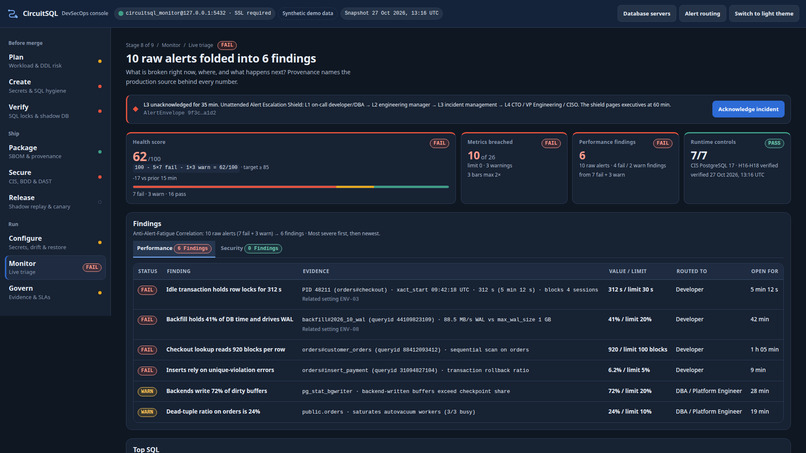The image size is (806, 453).
Task: Open the Performance findings card
Action: (x=626, y=168)
